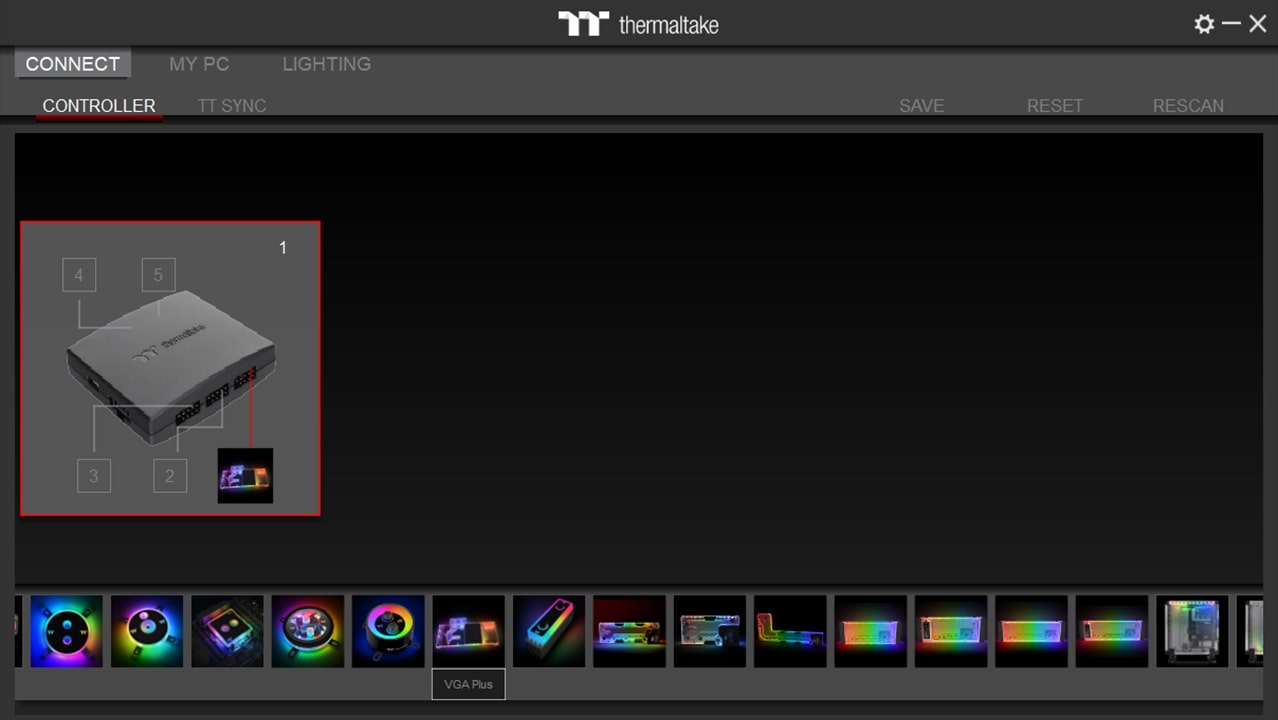Choose the distro plate thumbnail with red backdrop
Screen dimensions: 1278x720
(x=629, y=631)
